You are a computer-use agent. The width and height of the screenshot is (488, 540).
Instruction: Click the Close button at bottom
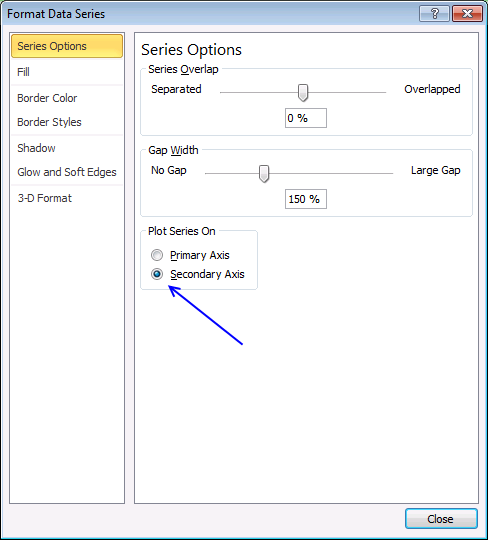click(441, 519)
